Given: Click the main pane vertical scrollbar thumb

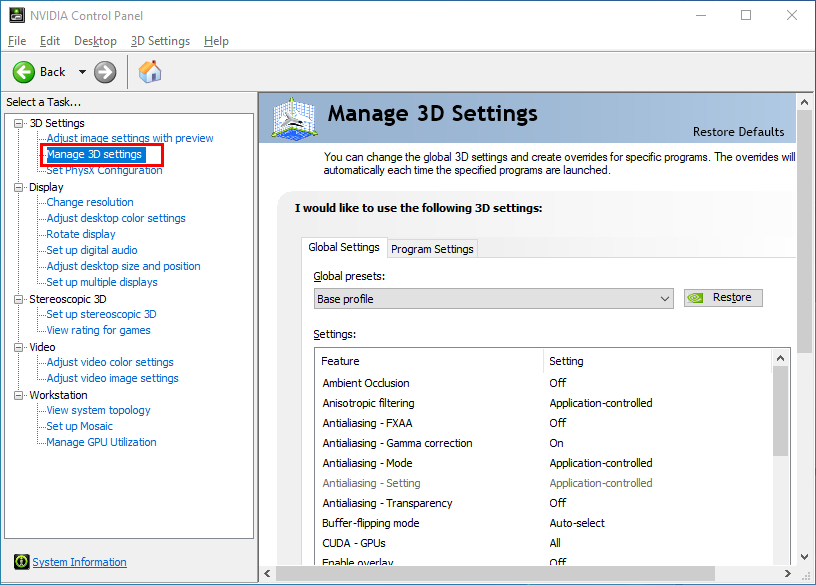Looking at the screenshot, I should (x=805, y=231).
